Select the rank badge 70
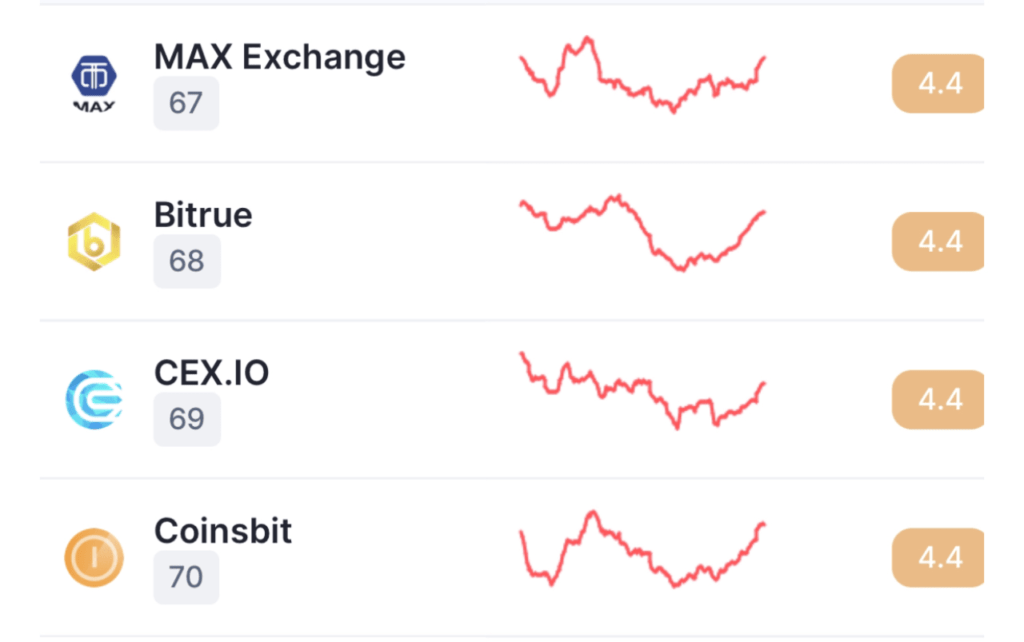This screenshot has width=1024, height=642. pyautogui.click(x=186, y=577)
